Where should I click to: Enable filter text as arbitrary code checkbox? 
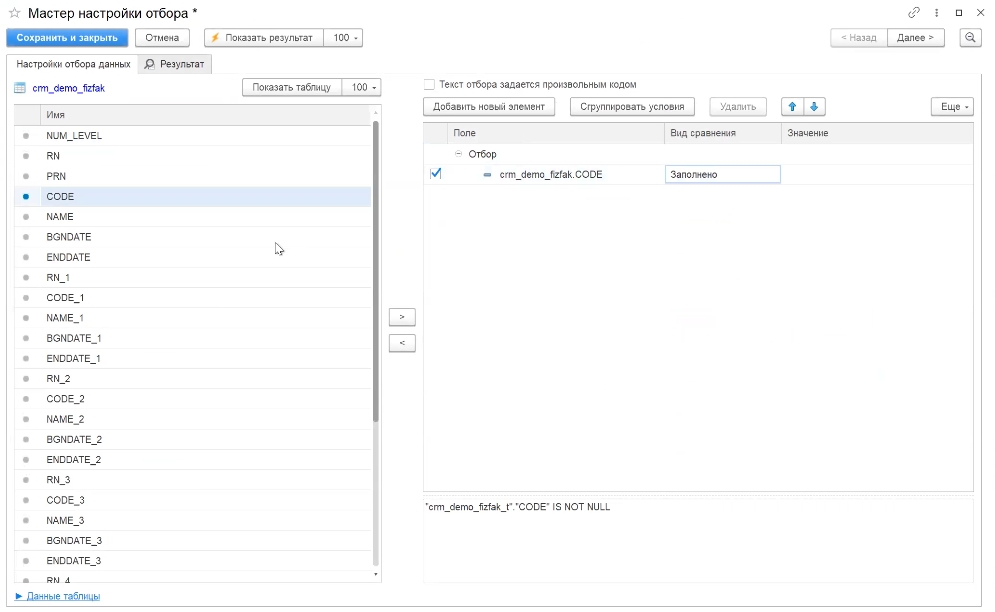pyautogui.click(x=430, y=85)
